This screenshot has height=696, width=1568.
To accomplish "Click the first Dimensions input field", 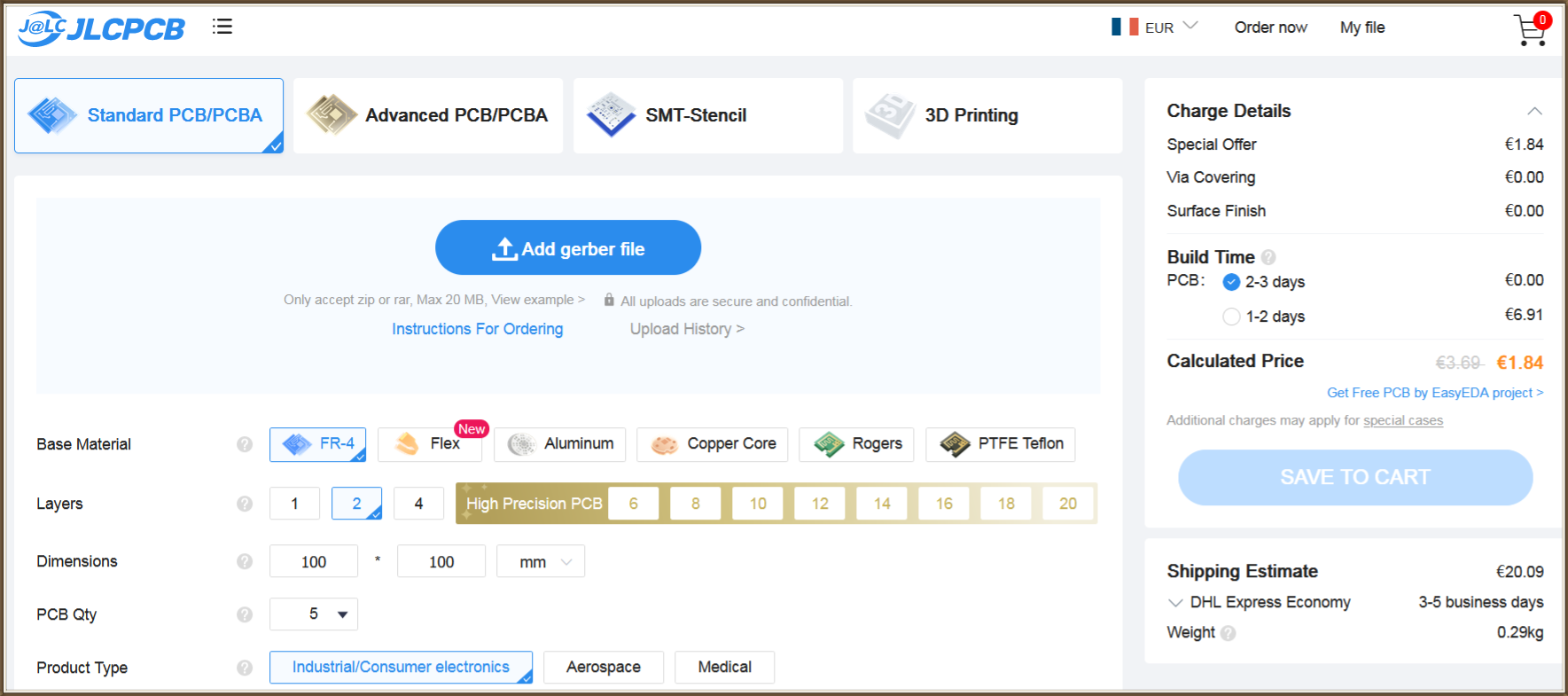I will click(x=314, y=562).
